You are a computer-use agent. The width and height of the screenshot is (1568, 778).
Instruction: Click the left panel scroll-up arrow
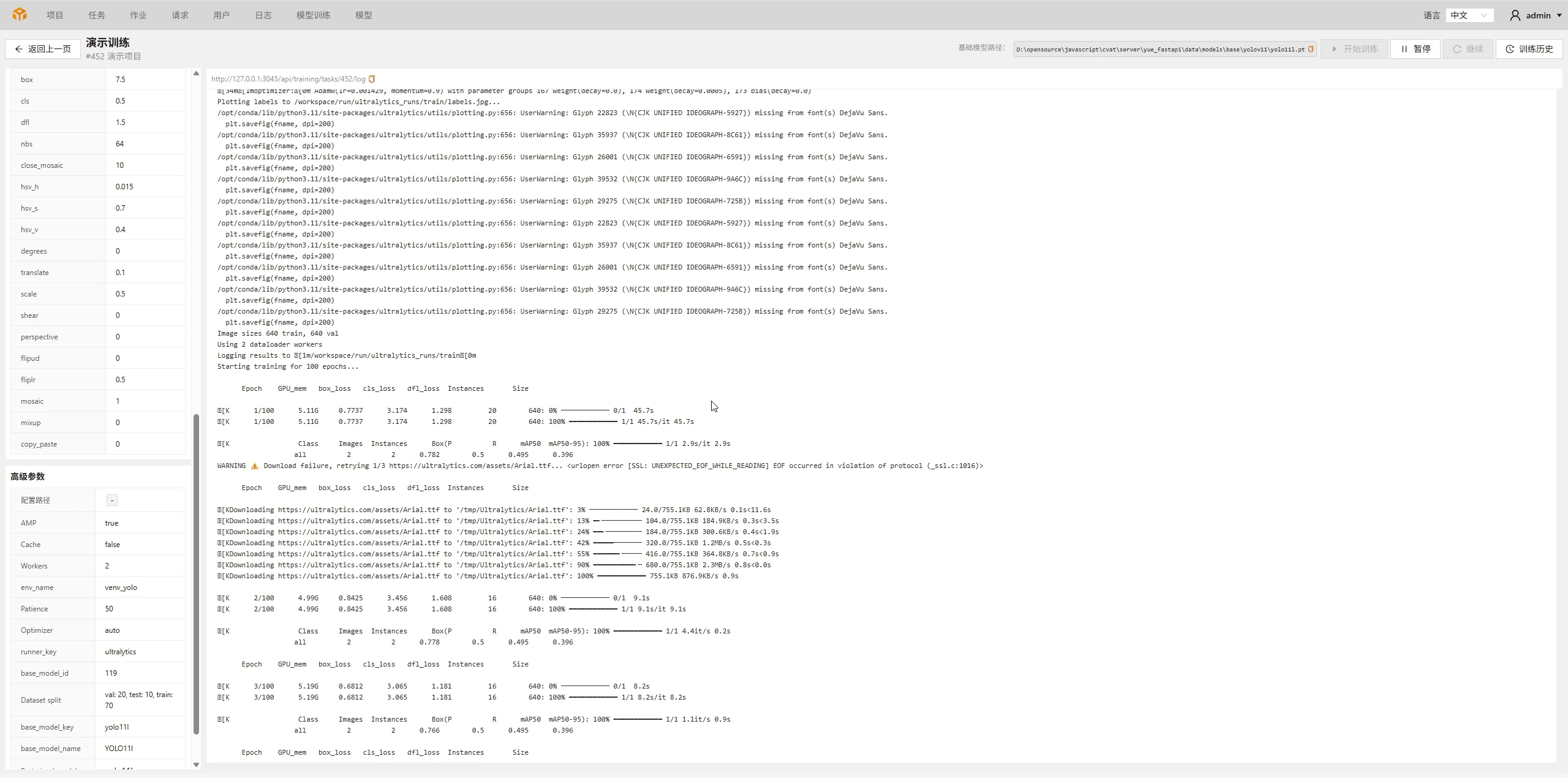tap(196, 74)
